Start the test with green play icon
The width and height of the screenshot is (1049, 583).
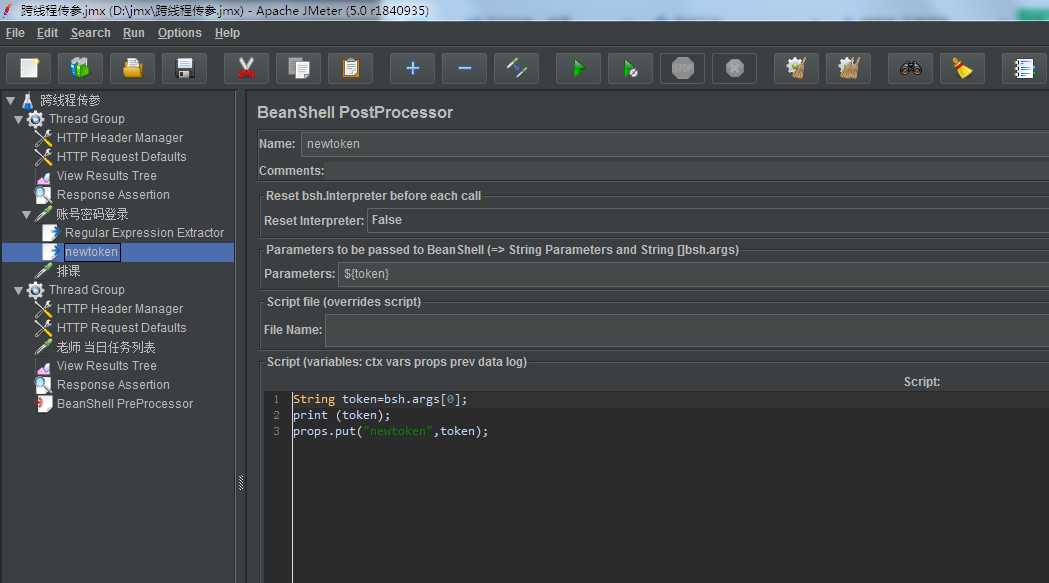[579, 68]
